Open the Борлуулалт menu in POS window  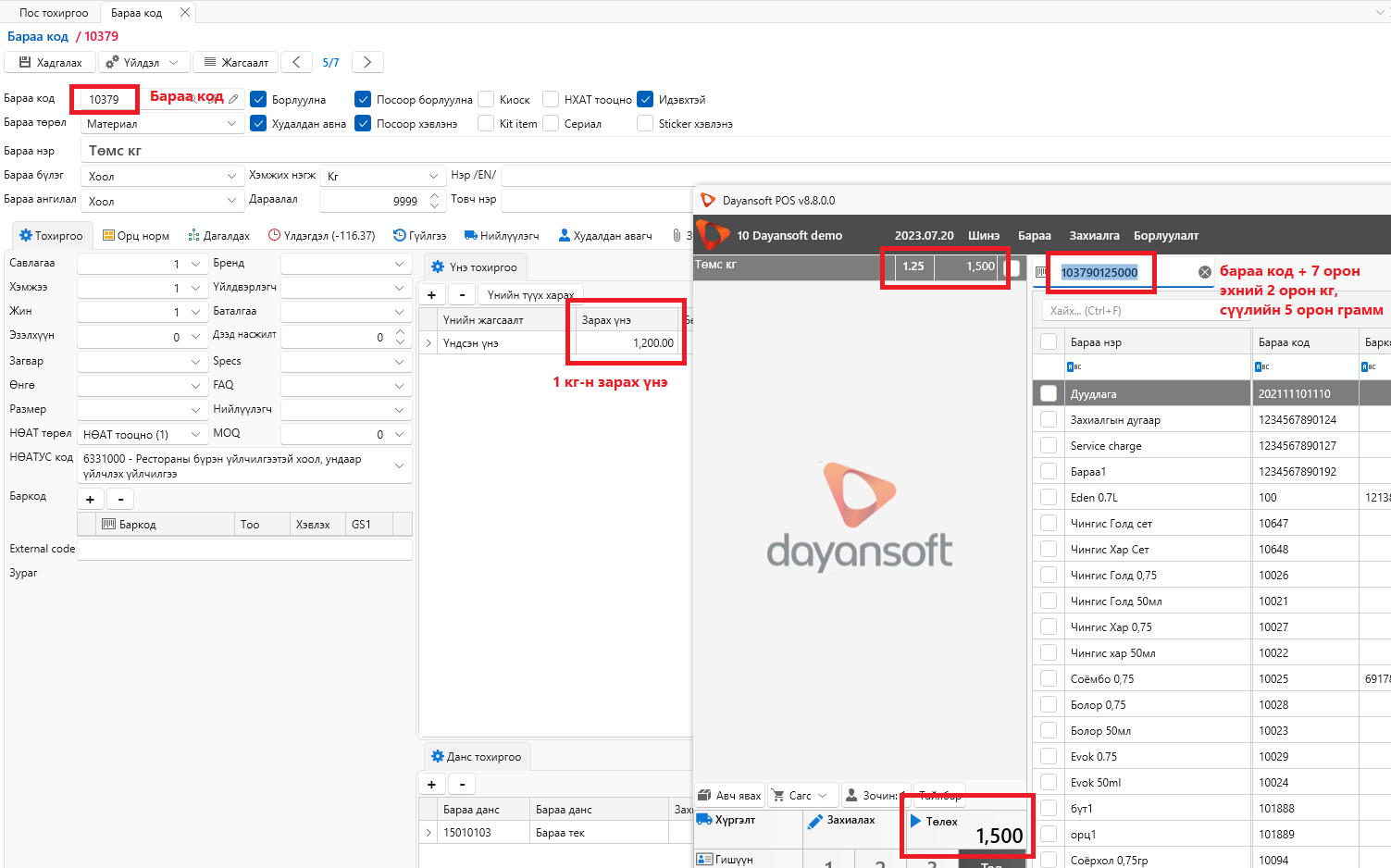[1166, 235]
